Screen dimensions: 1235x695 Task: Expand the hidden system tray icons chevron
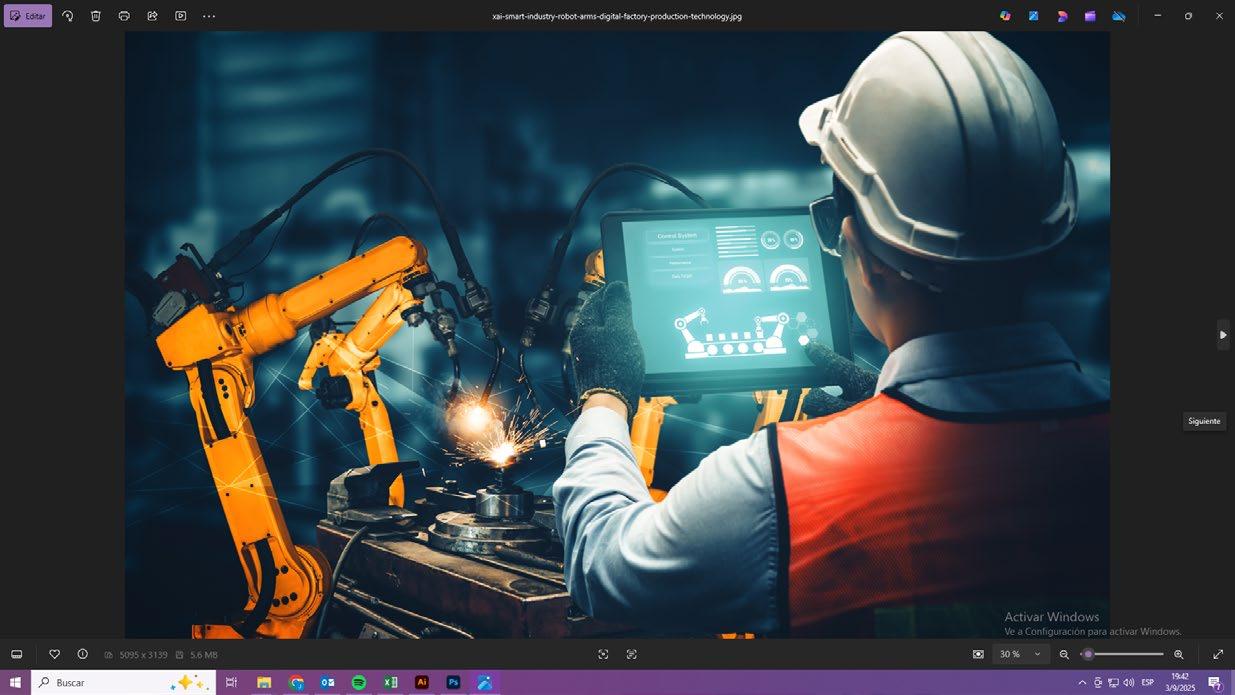click(x=1082, y=682)
